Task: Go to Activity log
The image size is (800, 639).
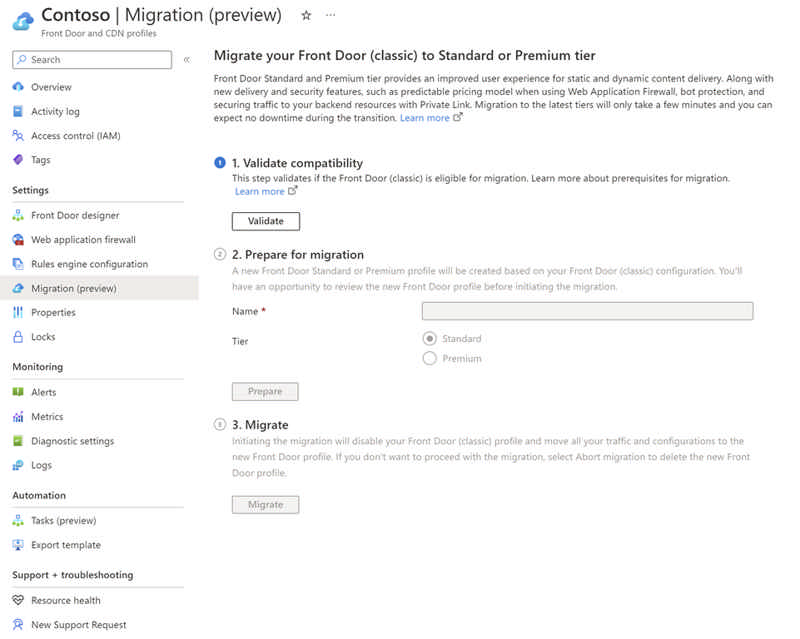Action: [55, 111]
